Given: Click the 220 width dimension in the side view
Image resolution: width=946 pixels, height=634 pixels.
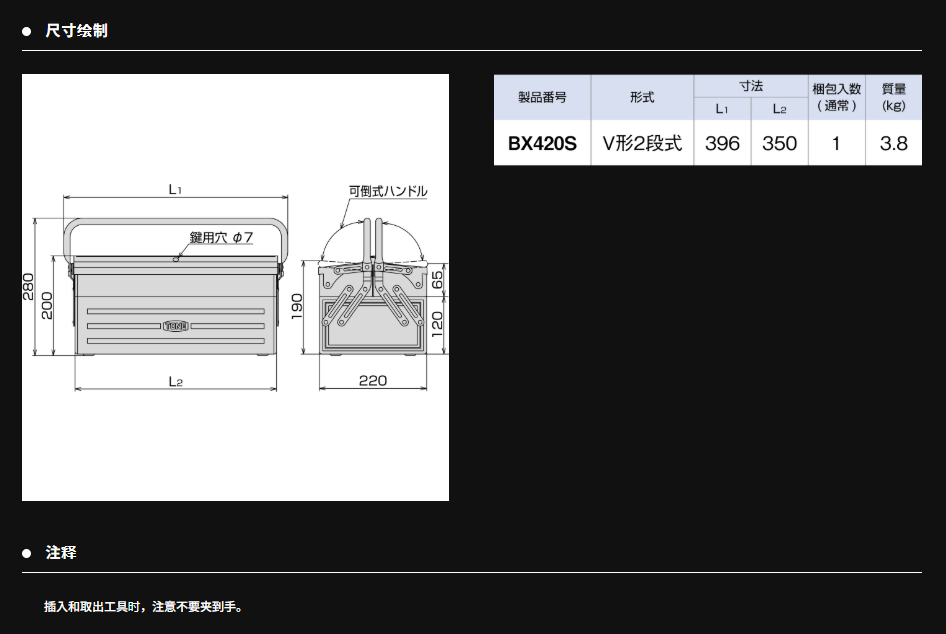Looking at the screenshot, I should [x=372, y=381].
